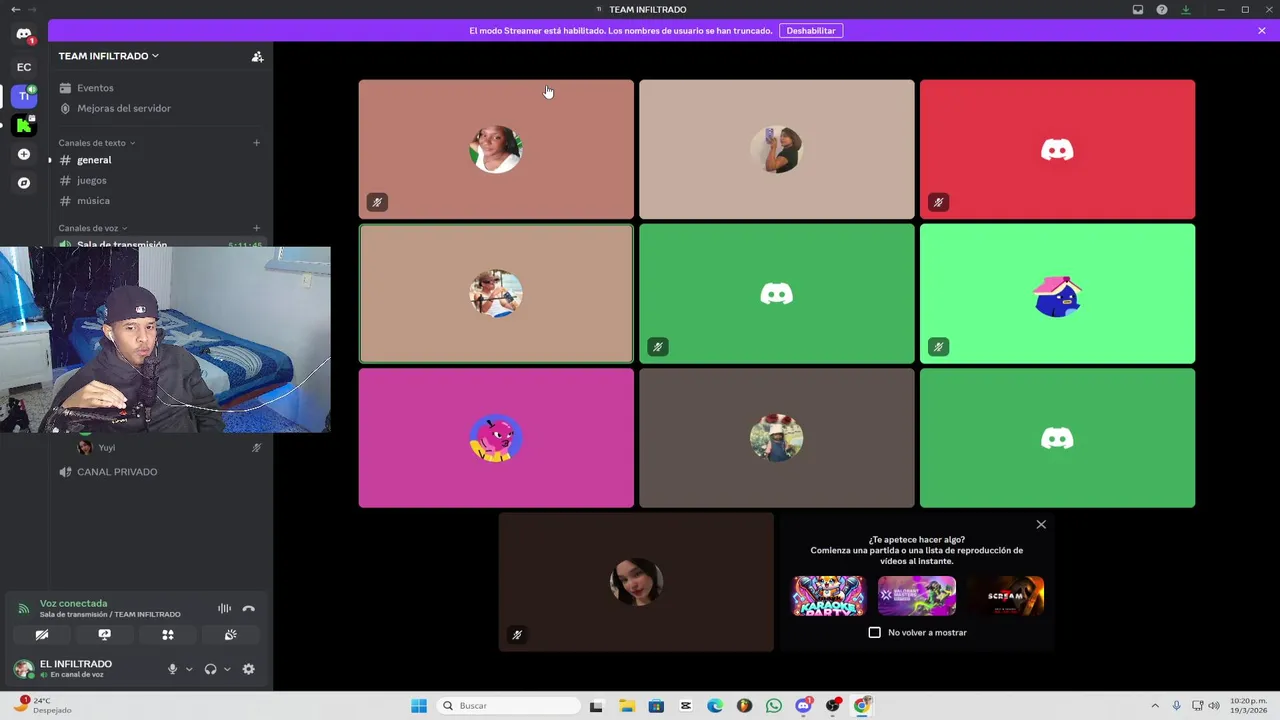The height and width of the screenshot is (720, 1280).
Task: Add a voice channel with plus icon
Action: [x=256, y=228]
